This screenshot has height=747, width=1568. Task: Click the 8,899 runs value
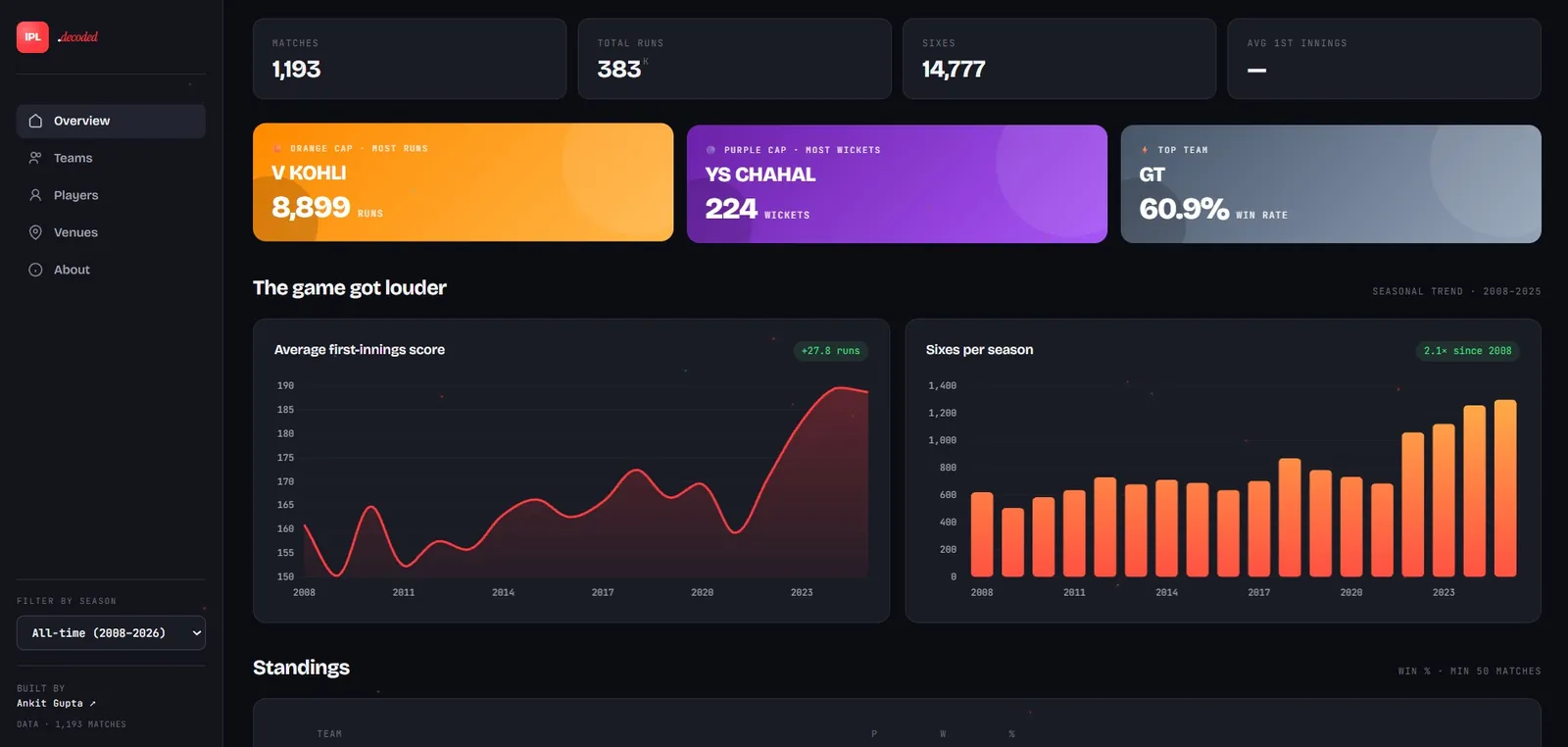pyautogui.click(x=311, y=207)
